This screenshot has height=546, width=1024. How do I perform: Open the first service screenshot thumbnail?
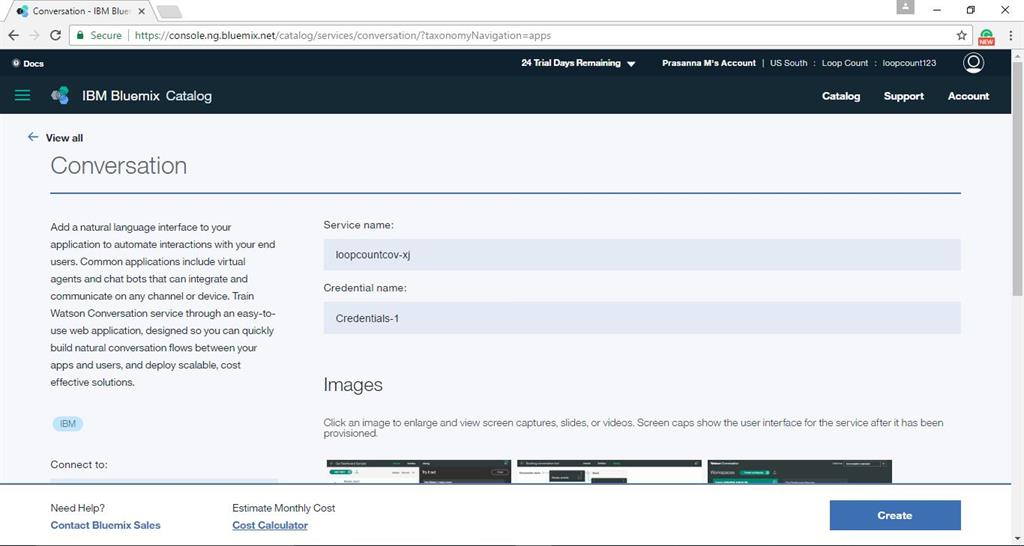[419, 472]
